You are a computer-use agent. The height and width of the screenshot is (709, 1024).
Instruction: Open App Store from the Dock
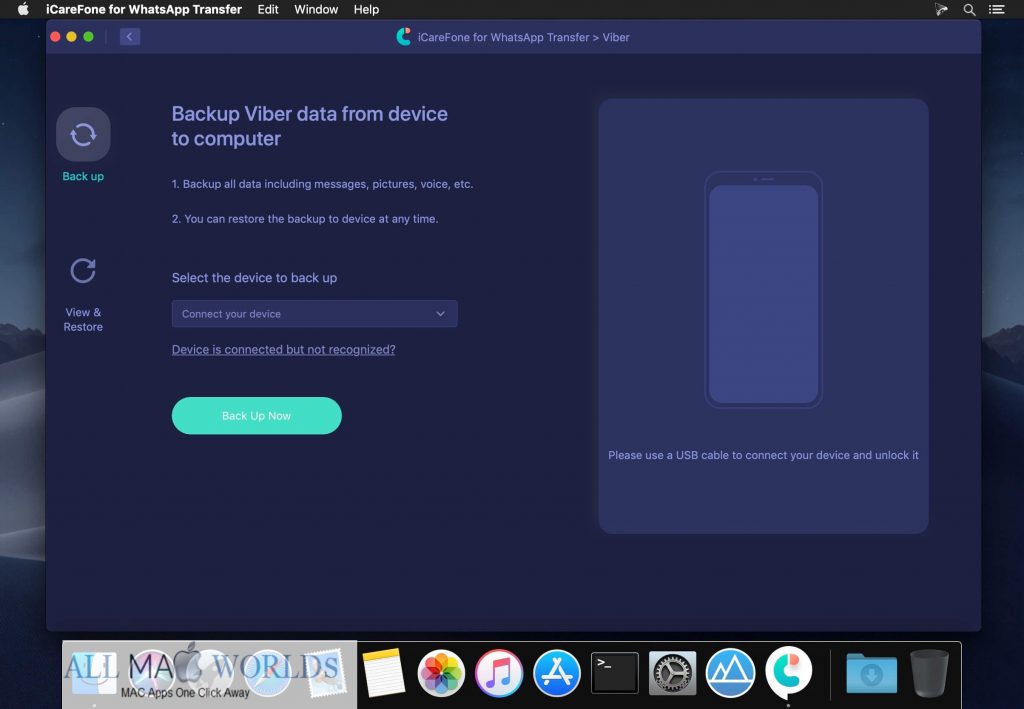556,673
